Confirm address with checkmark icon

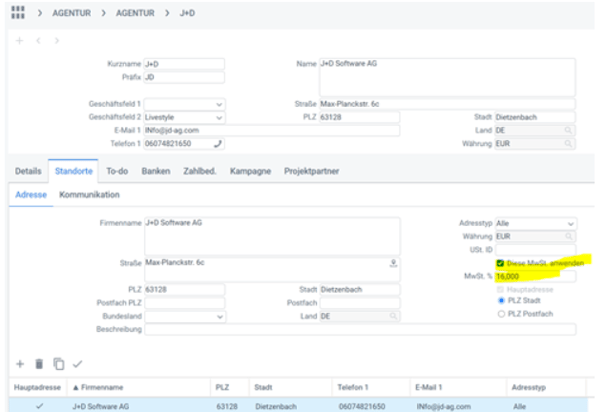pyautogui.click(x=77, y=364)
